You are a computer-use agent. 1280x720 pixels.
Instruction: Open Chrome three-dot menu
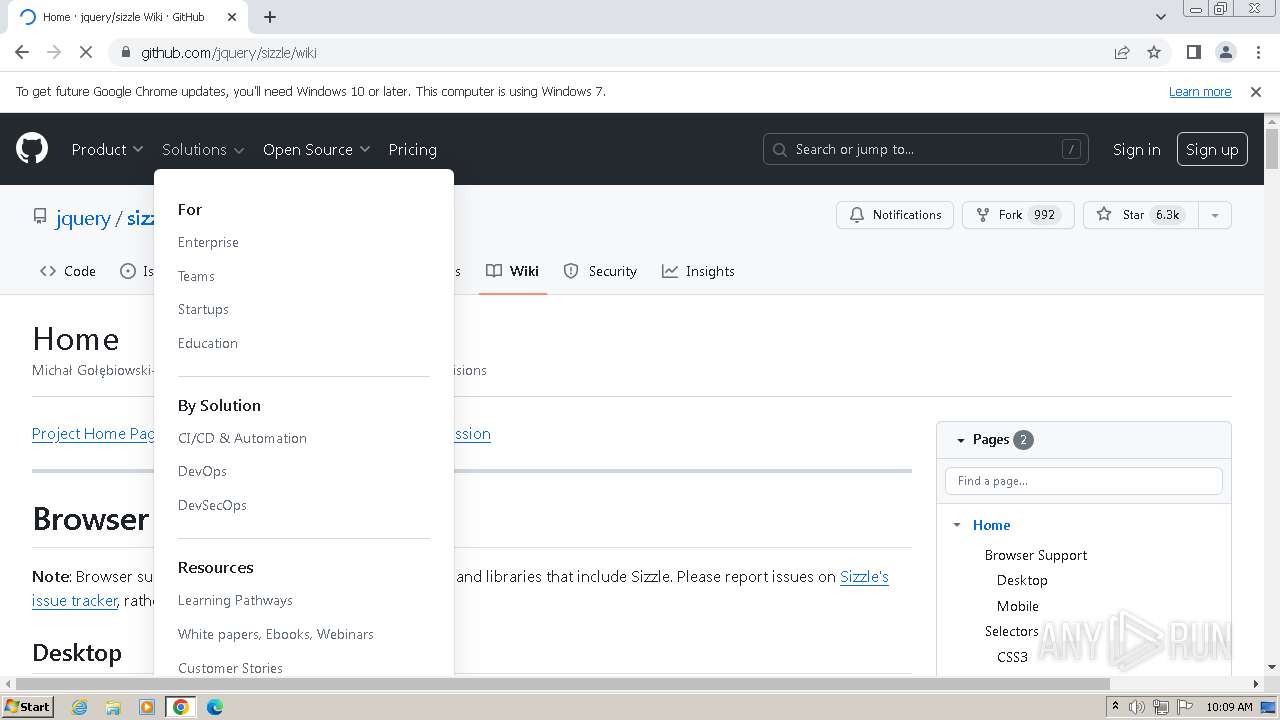click(x=1258, y=52)
